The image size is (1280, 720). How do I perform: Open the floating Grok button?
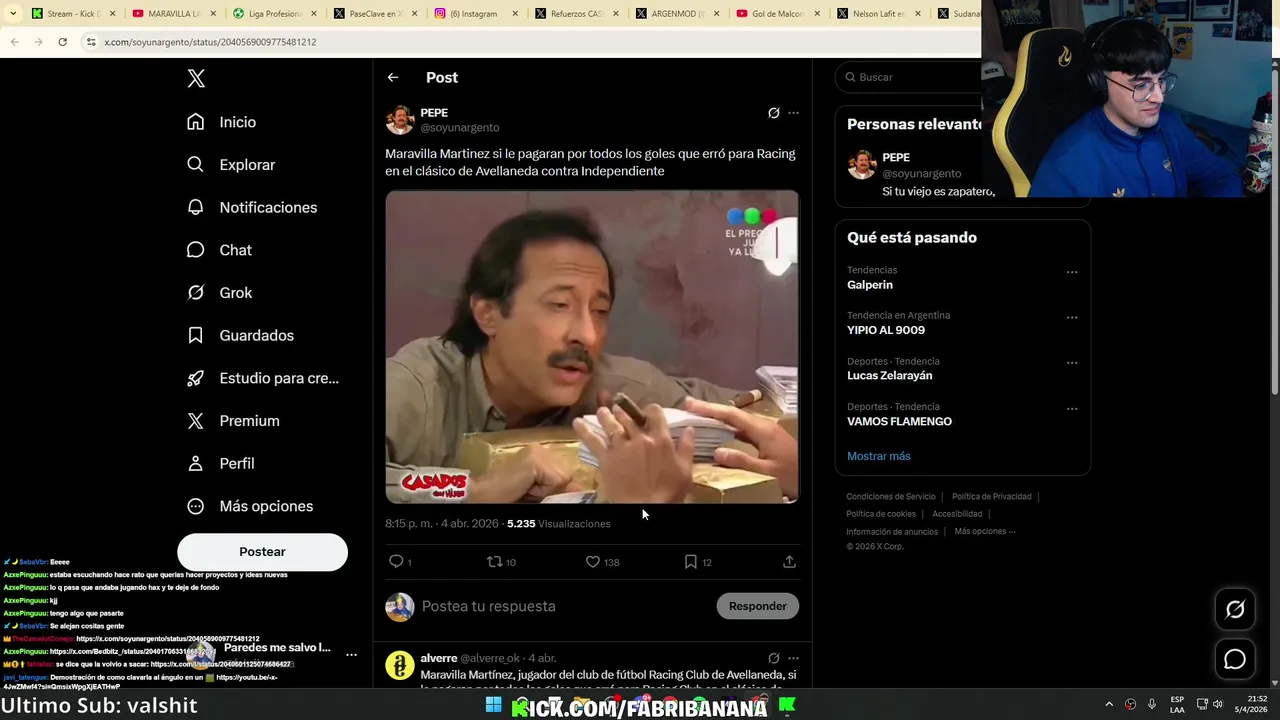1235,609
